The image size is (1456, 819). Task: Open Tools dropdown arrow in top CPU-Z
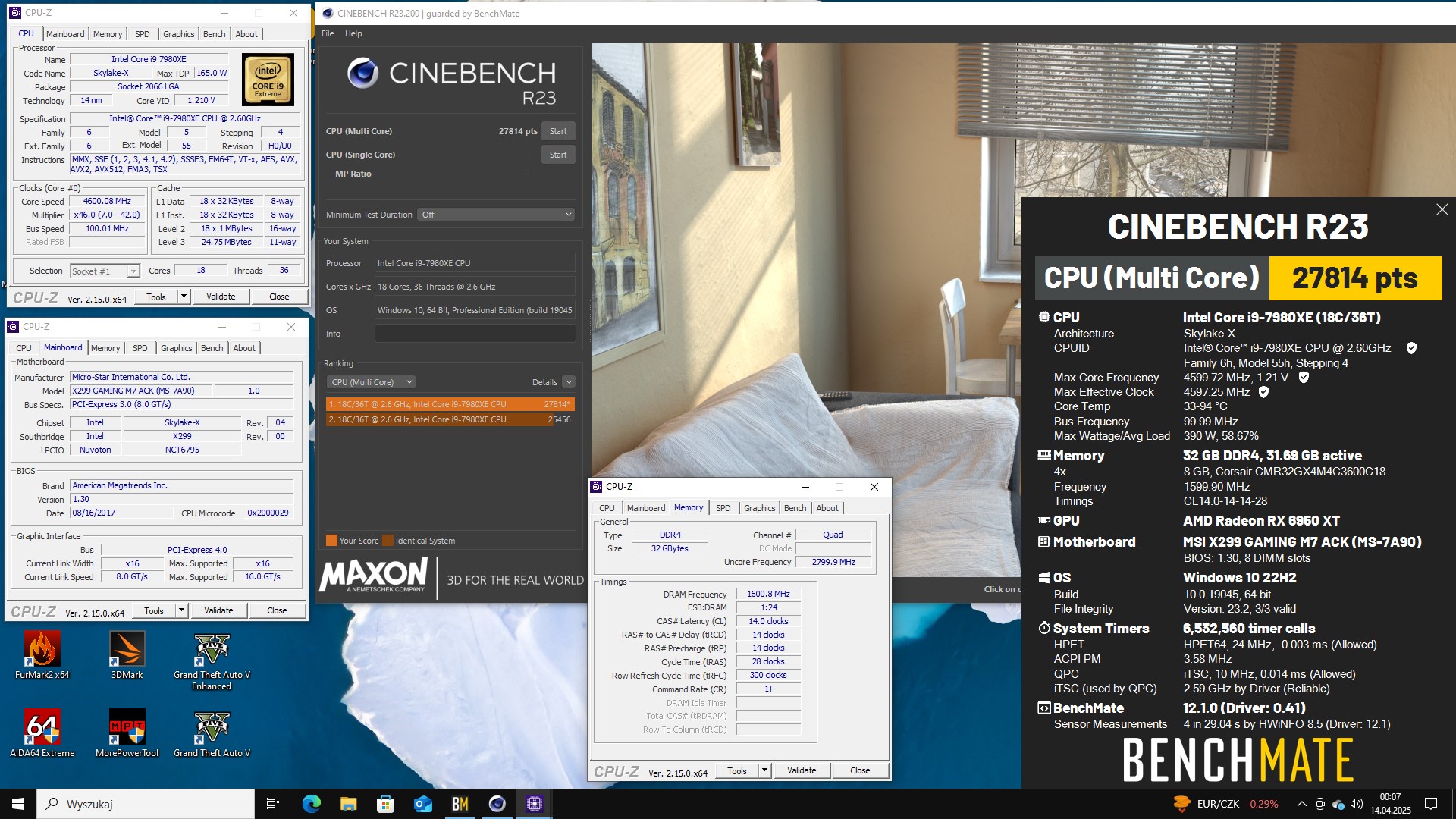[184, 297]
